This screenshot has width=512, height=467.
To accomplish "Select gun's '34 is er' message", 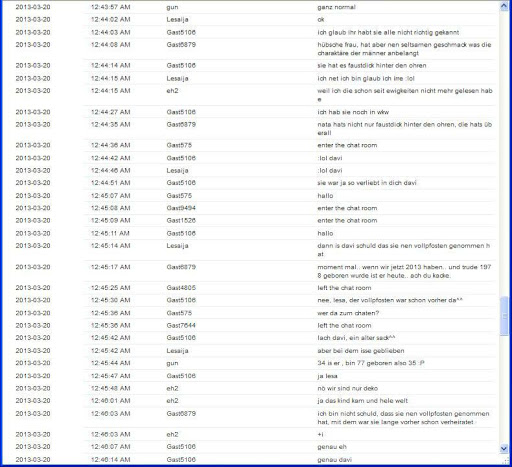I will [371, 363].
